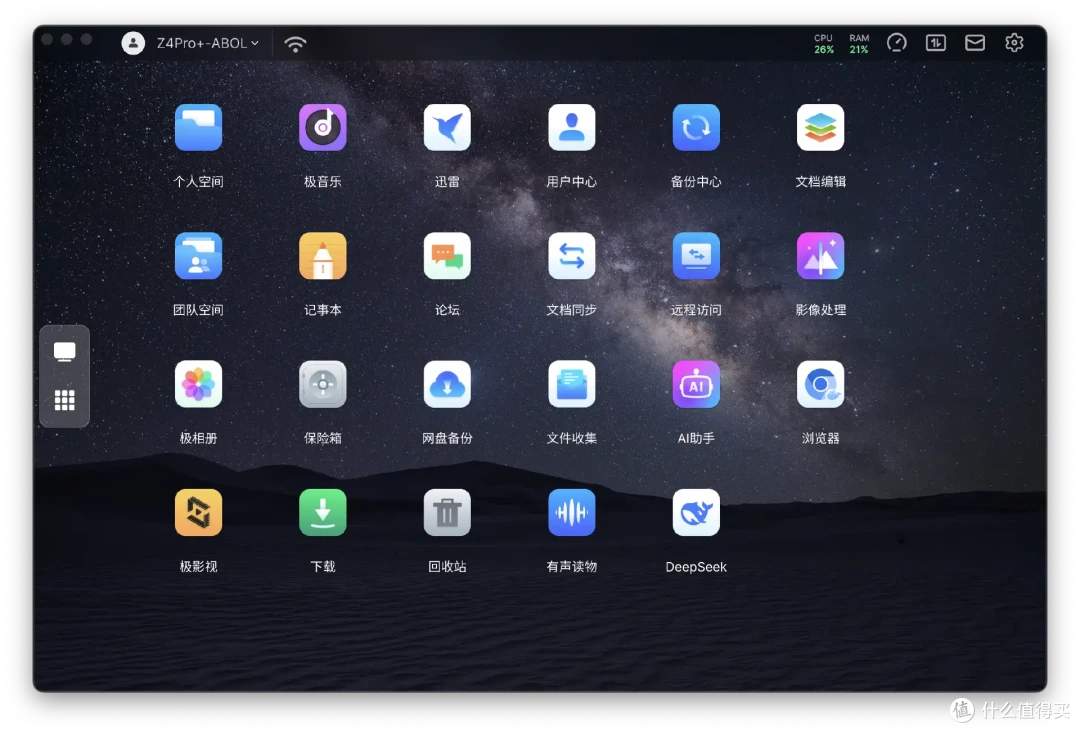The height and width of the screenshot is (733, 1080).
Task: View RAM 21% usage indicator
Action: (x=859, y=43)
